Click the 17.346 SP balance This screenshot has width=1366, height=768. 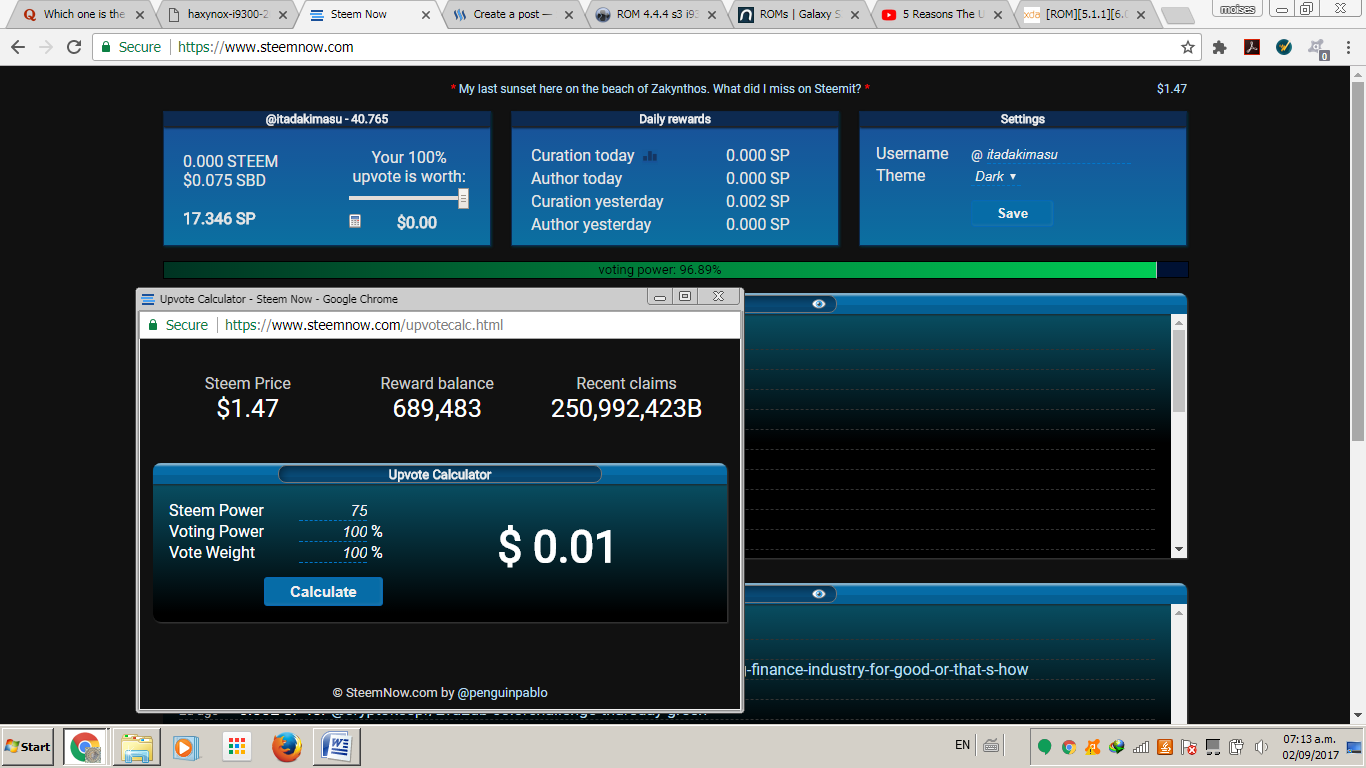click(x=219, y=218)
